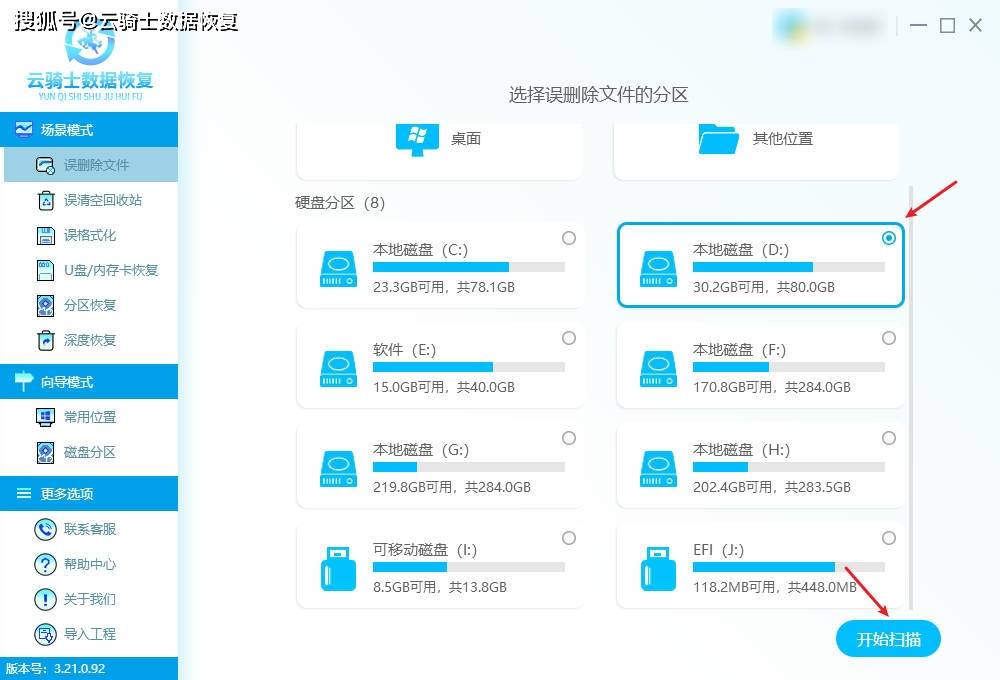This screenshot has width=1000, height=680.
Task: Click the 误删除文件 sidebar icon
Action: (45, 165)
